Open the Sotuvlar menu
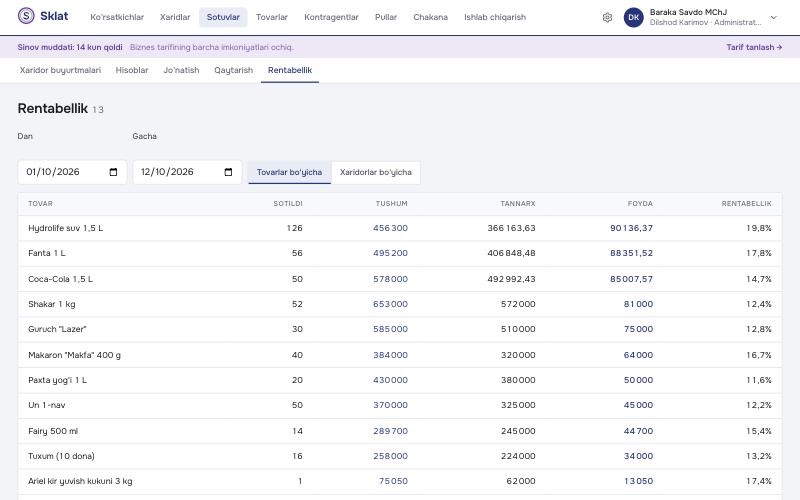 click(223, 17)
